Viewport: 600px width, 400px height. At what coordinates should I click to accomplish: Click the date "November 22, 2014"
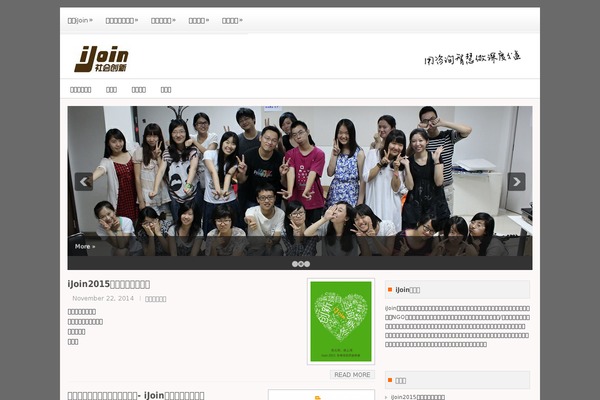103,298
